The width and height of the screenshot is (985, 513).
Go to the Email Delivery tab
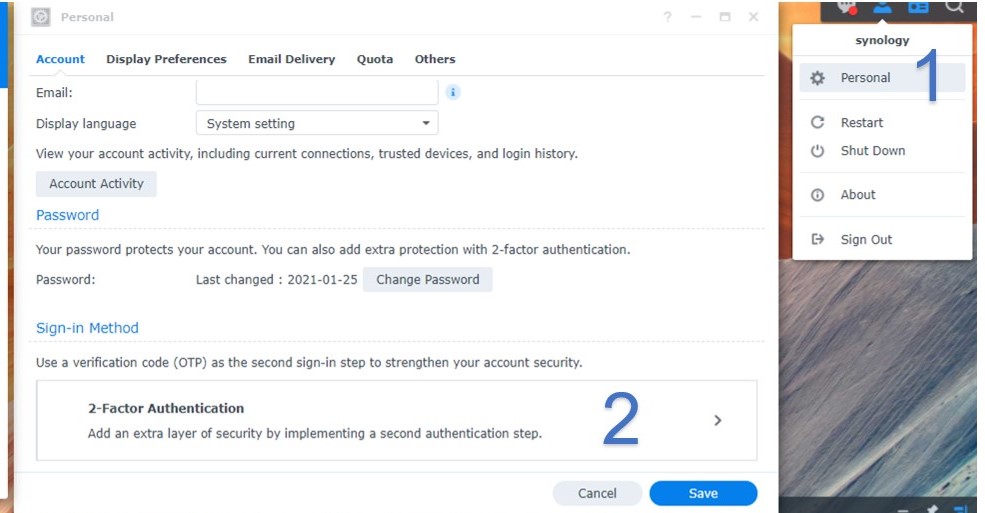coord(291,59)
